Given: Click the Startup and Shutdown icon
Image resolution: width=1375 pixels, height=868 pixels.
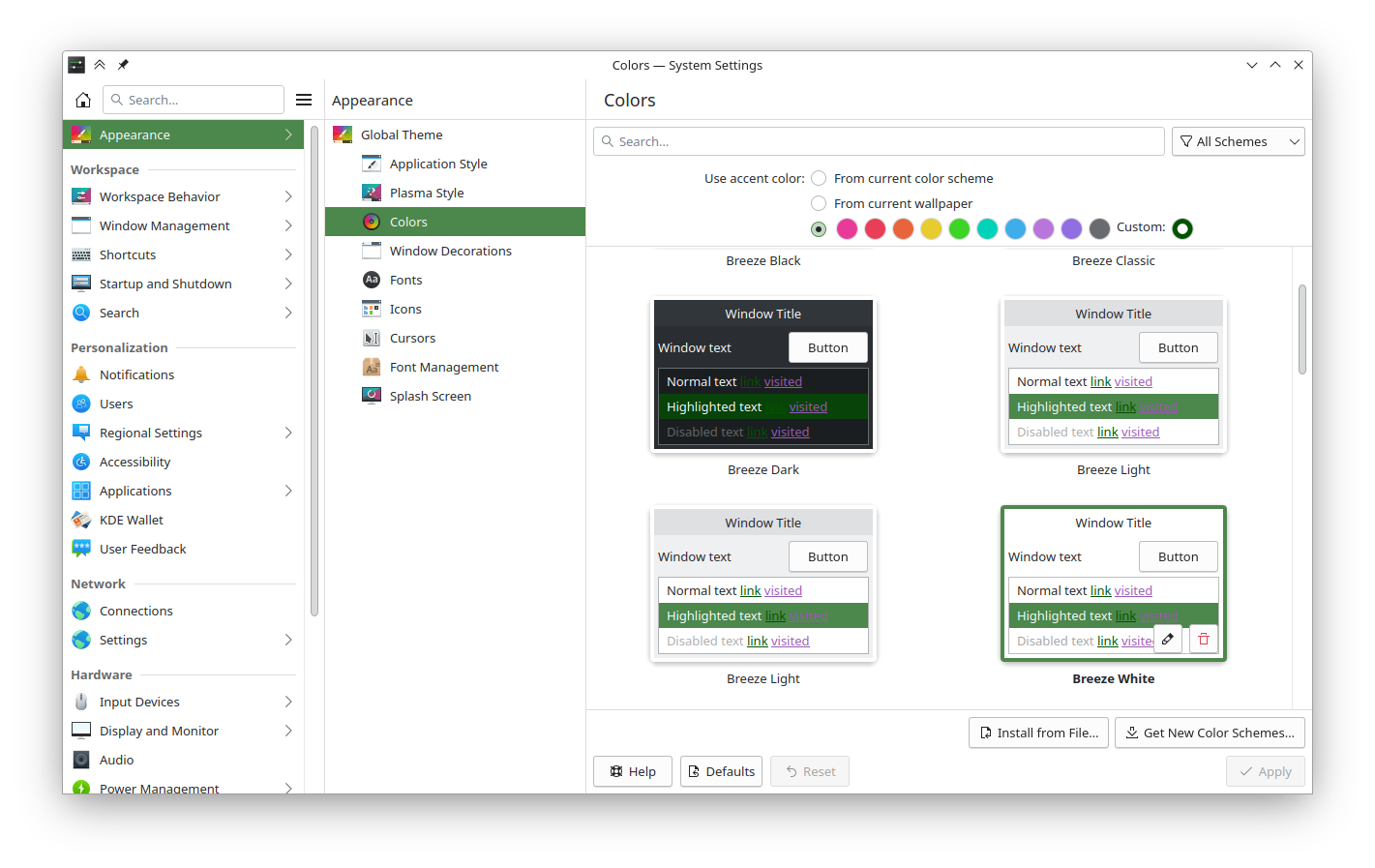Looking at the screenshot, I should click(81, 284).
